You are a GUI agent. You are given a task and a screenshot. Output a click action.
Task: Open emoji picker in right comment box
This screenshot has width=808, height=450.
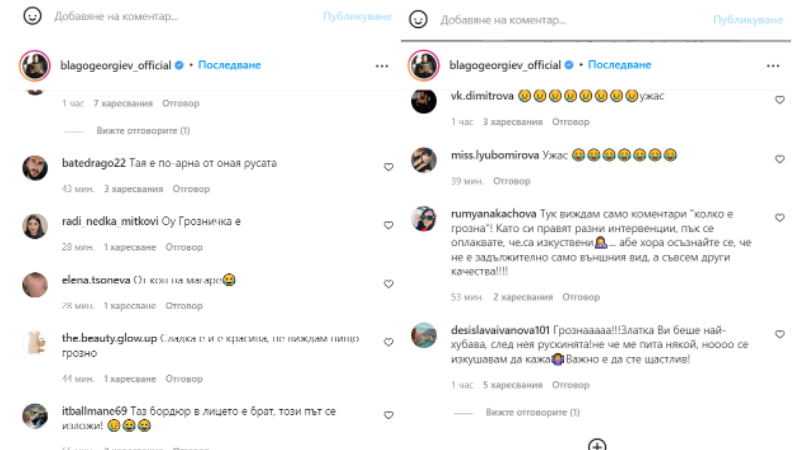click(x=418, y=20)
